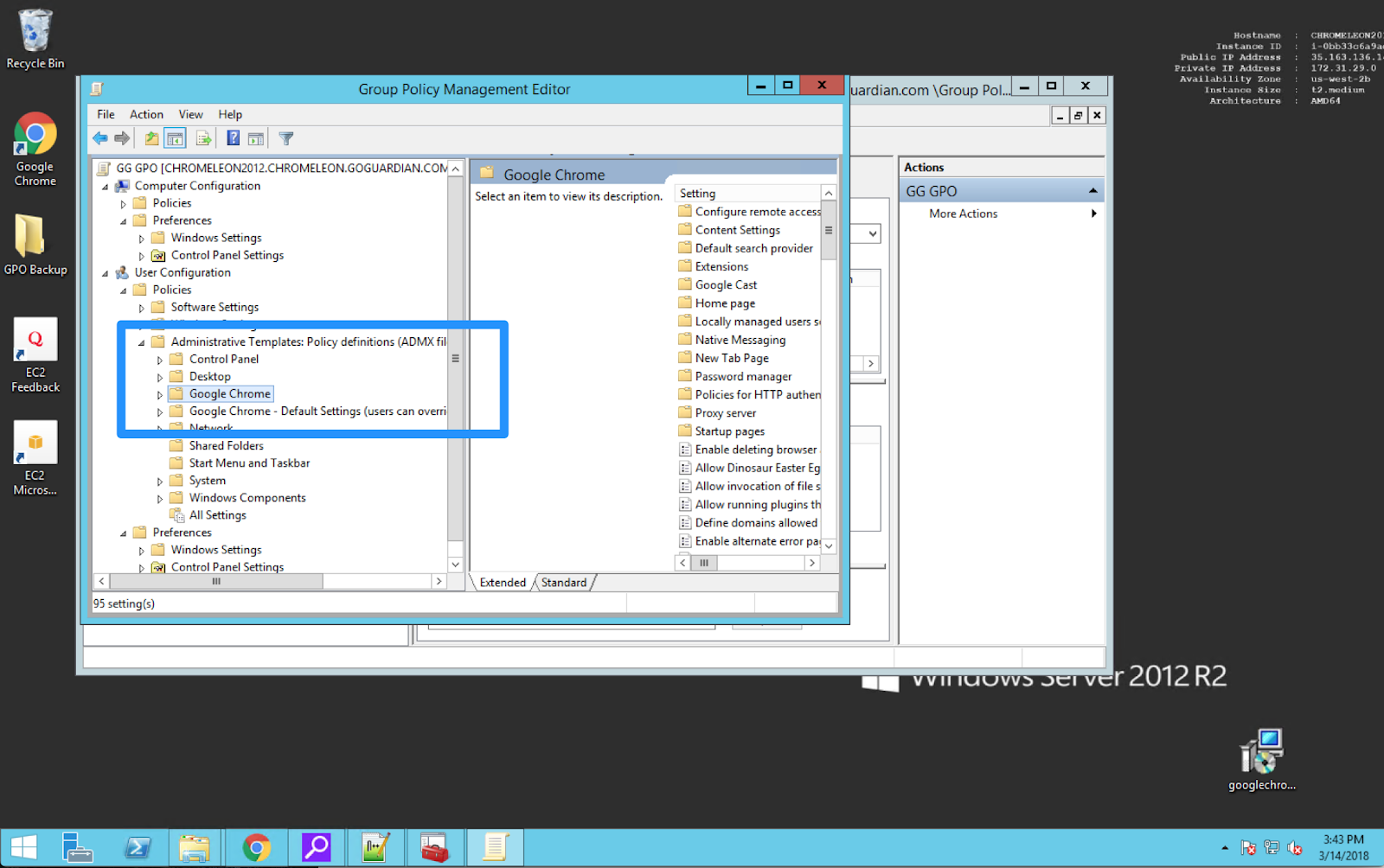Click the Up One Level folder icon
Screen dimensions: 1384x868
click(151, 138)
